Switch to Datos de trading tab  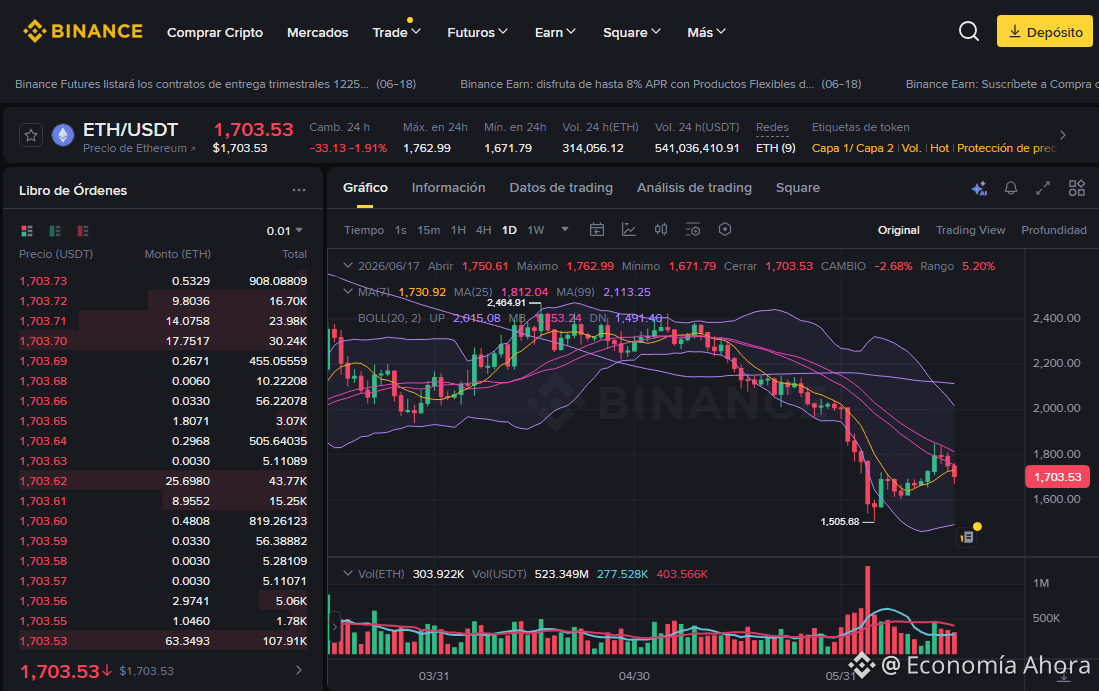561,188
